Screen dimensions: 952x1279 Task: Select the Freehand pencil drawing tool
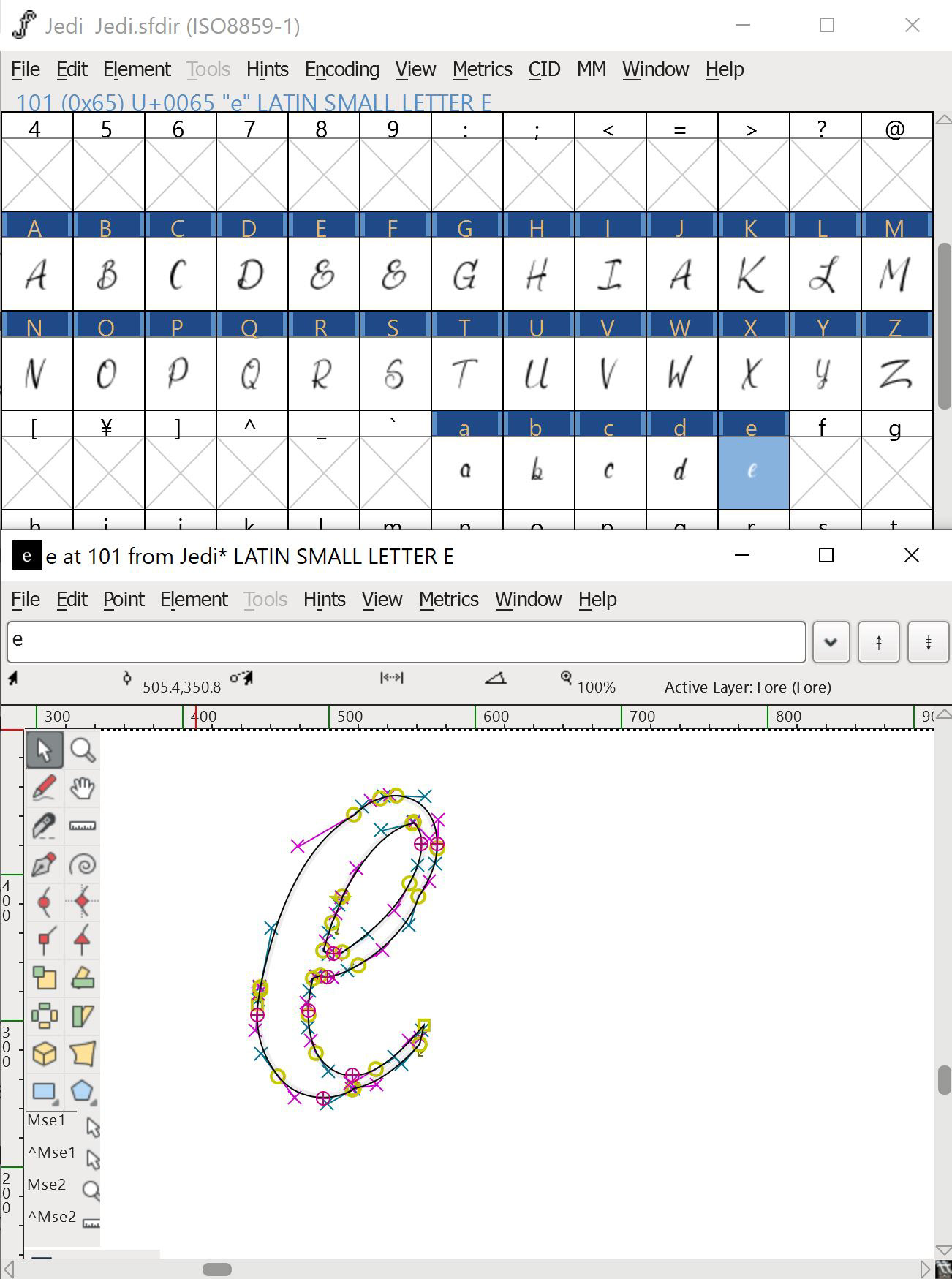pyautogui.click(x=45, y=788)
